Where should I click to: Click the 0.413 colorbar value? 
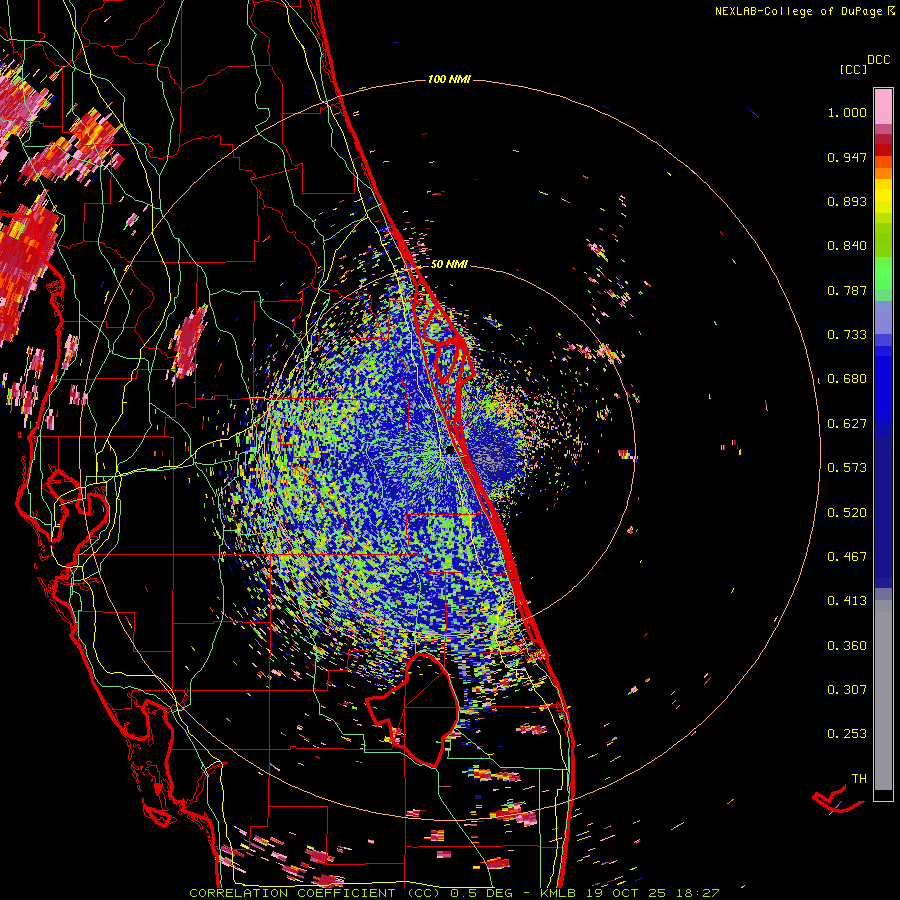(x=847, y=601)
